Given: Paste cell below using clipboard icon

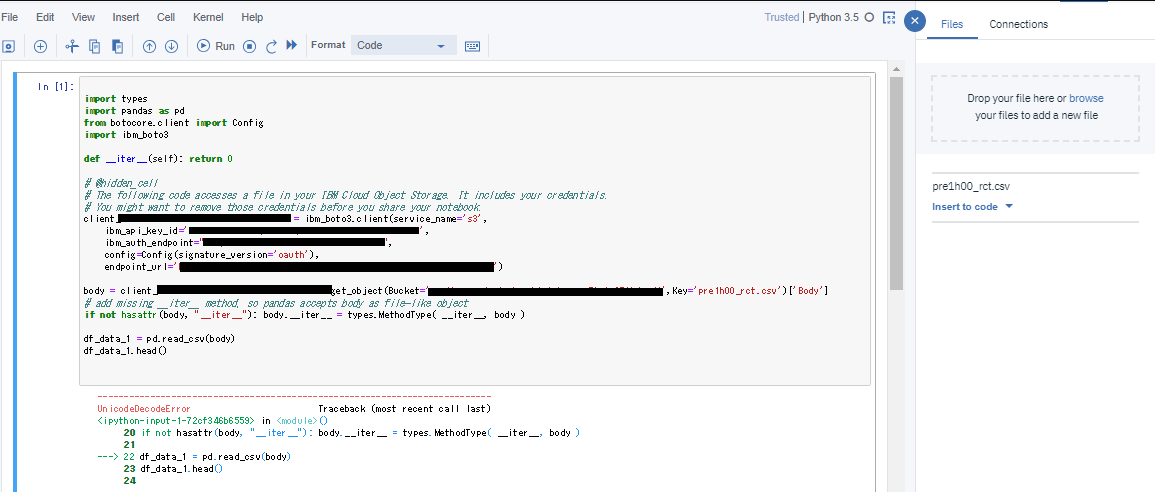Looking at the screenshot, I should tap(117, 46).
